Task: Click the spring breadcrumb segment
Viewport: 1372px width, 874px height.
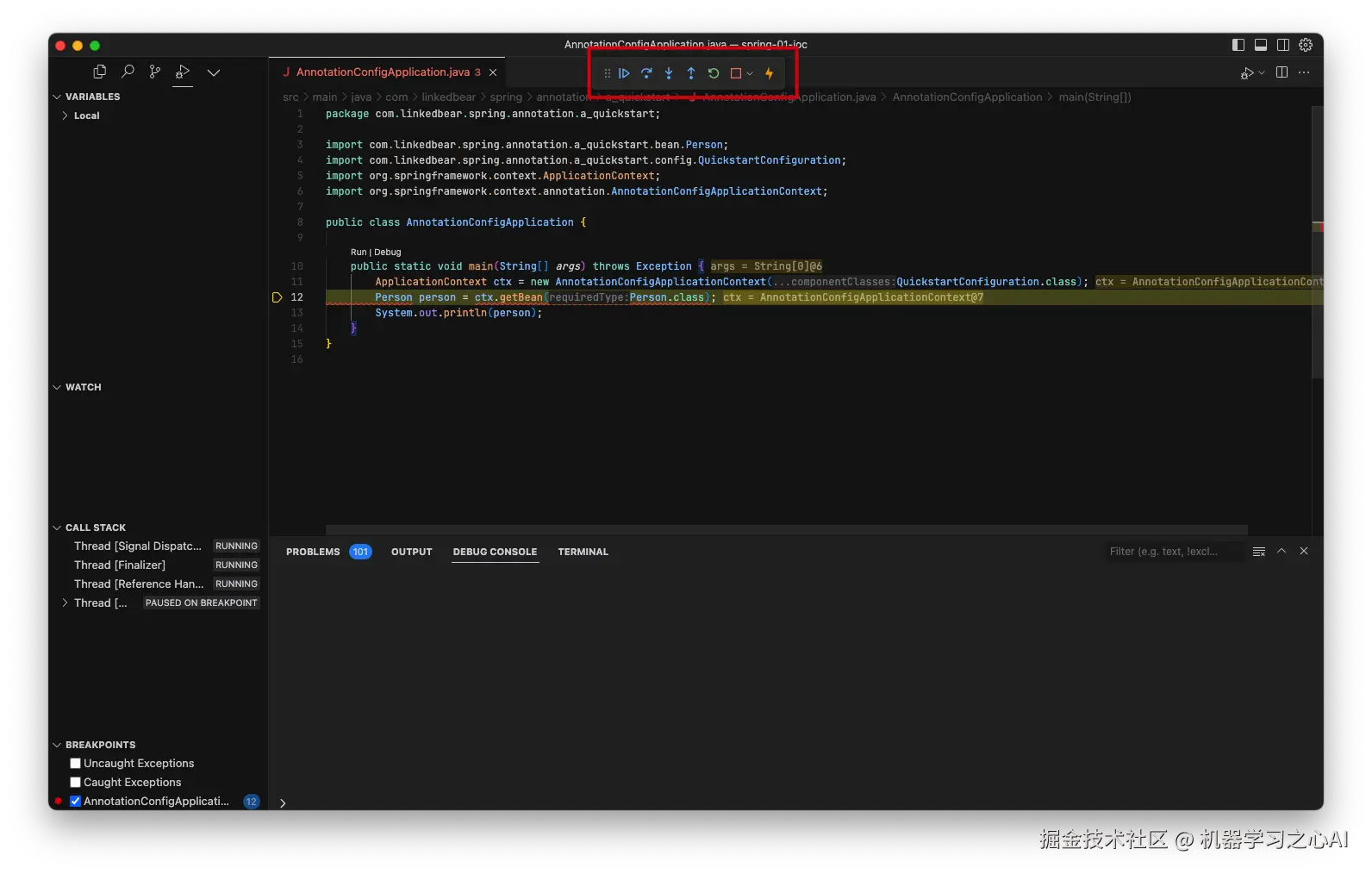Action: click(x=506, y=97)
